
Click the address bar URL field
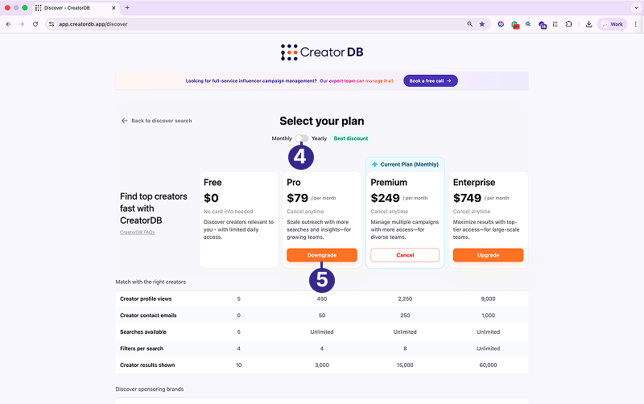pos(250,24)
